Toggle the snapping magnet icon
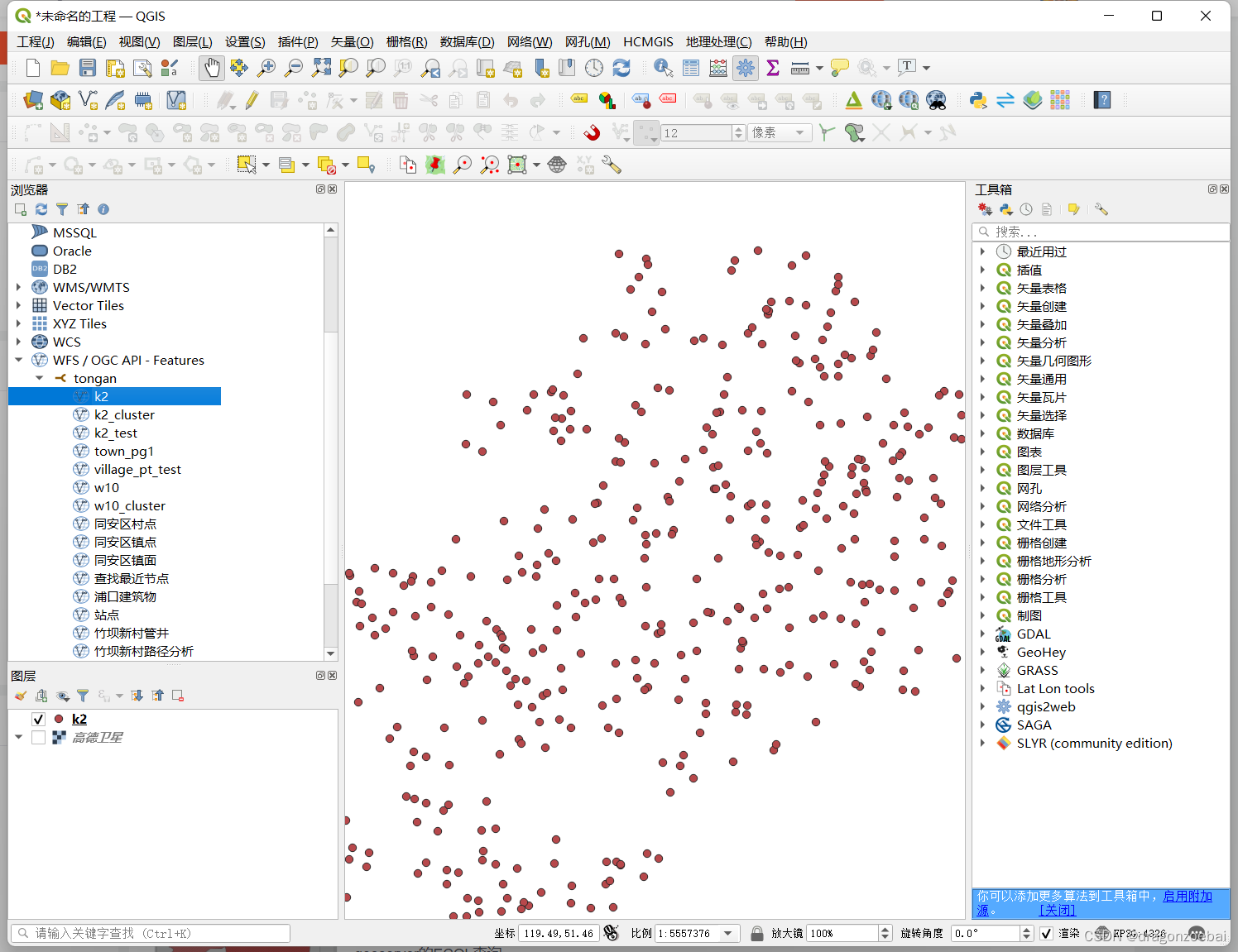Viewport: 1238px width, 952px height. tap(592, 132)
